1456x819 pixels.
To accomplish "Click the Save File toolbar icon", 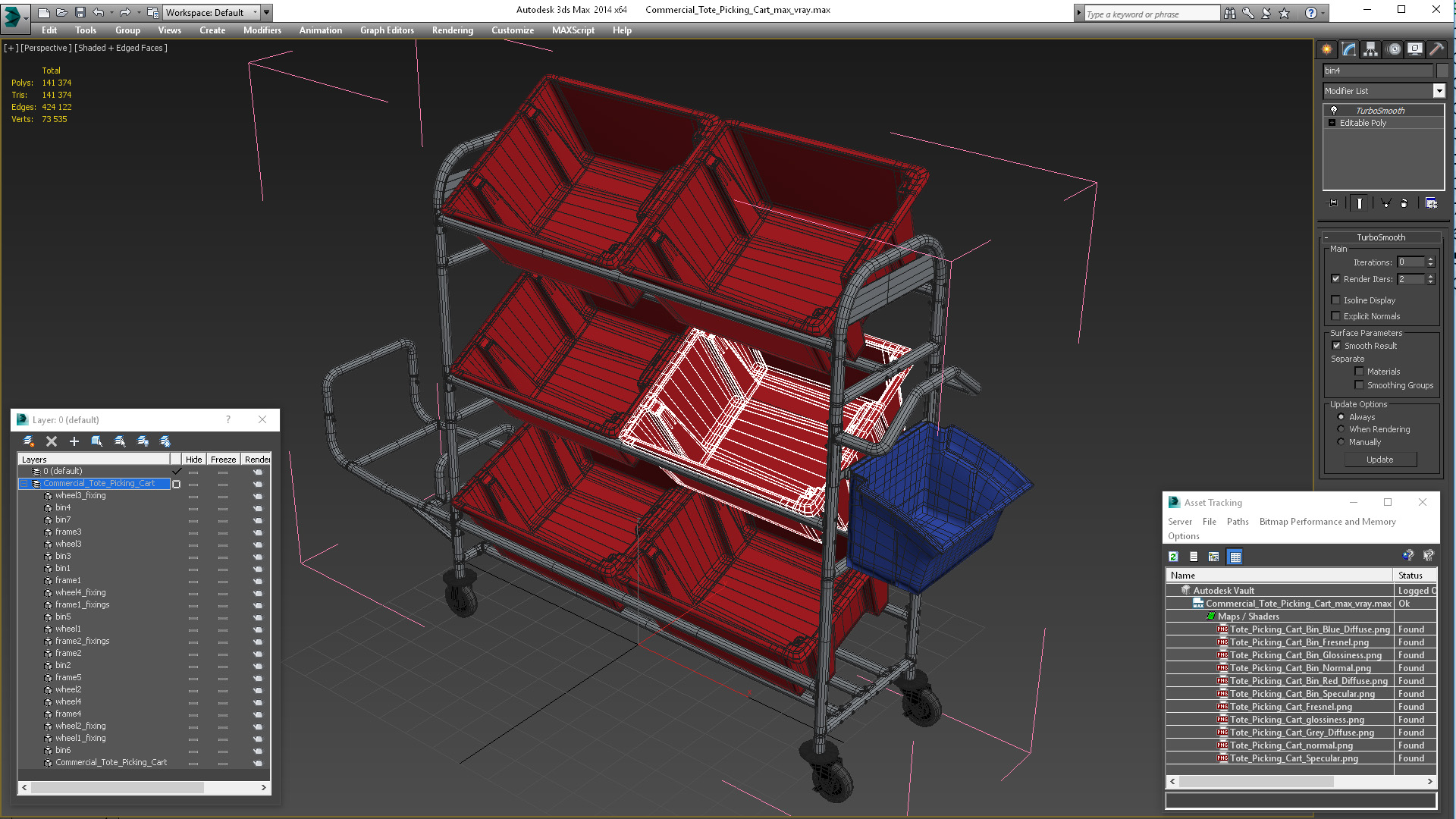I will pos(80,12).
